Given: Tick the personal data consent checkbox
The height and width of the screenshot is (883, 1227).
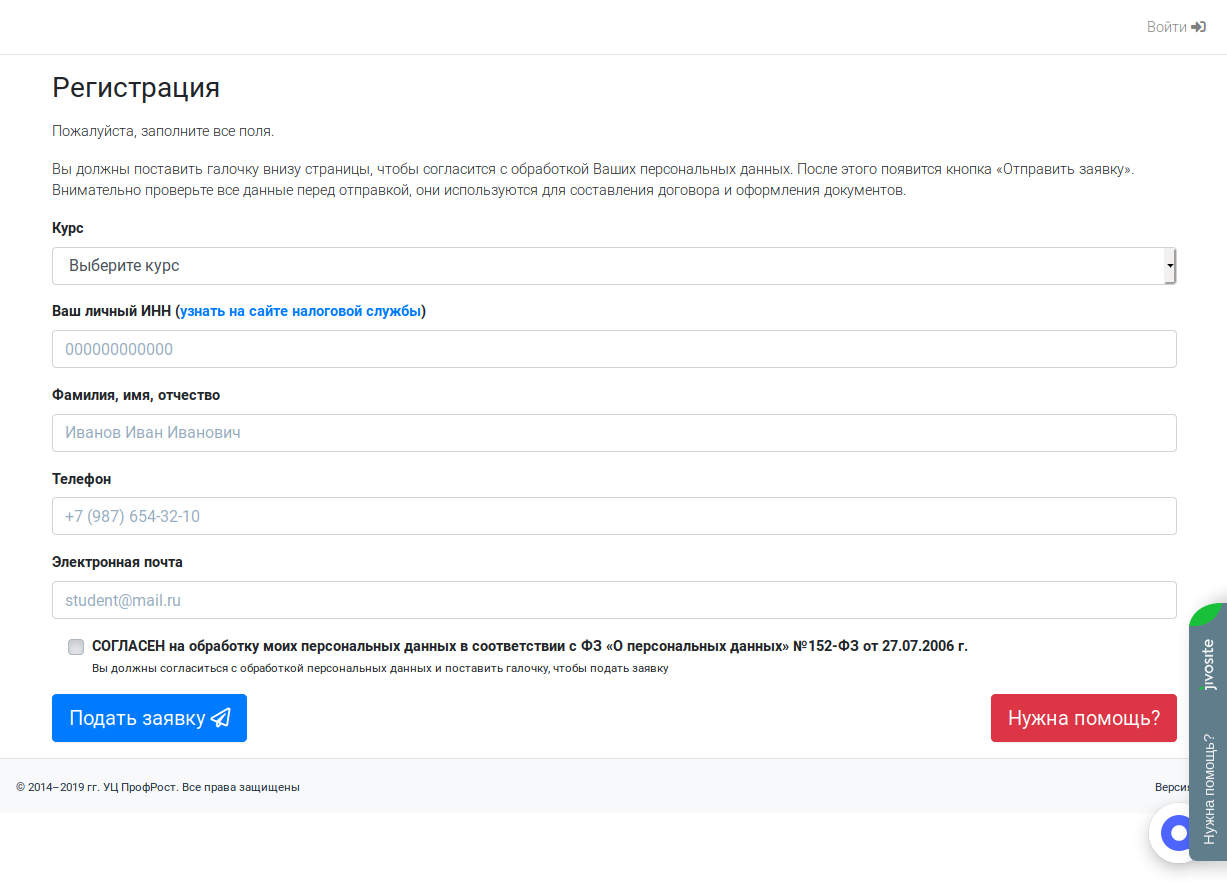Looking at the screenshot, I should (76, 647).
